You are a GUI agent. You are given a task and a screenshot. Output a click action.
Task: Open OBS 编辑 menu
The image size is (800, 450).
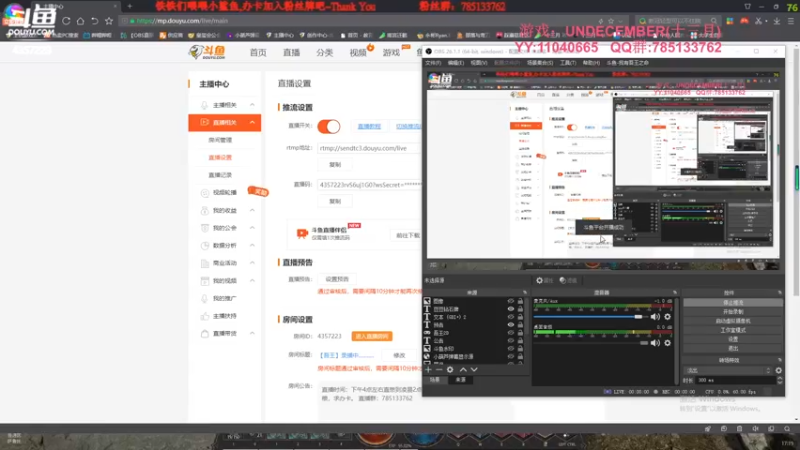[456, 63]
